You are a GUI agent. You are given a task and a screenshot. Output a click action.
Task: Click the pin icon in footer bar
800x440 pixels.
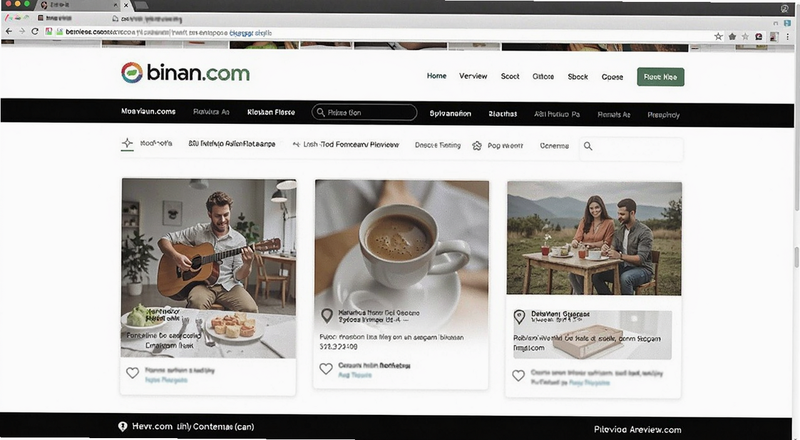pos(122,427)
